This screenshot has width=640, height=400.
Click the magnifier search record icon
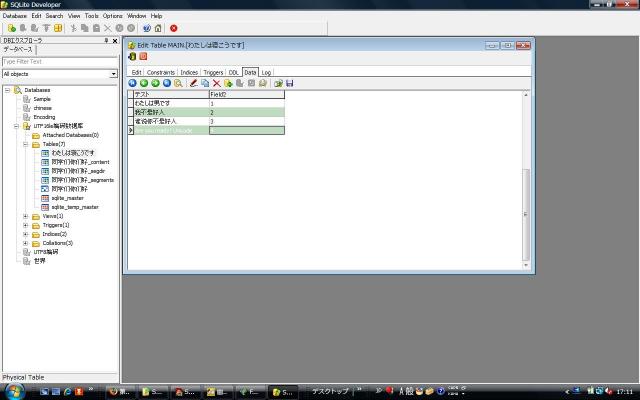click(x=178, y=83)
